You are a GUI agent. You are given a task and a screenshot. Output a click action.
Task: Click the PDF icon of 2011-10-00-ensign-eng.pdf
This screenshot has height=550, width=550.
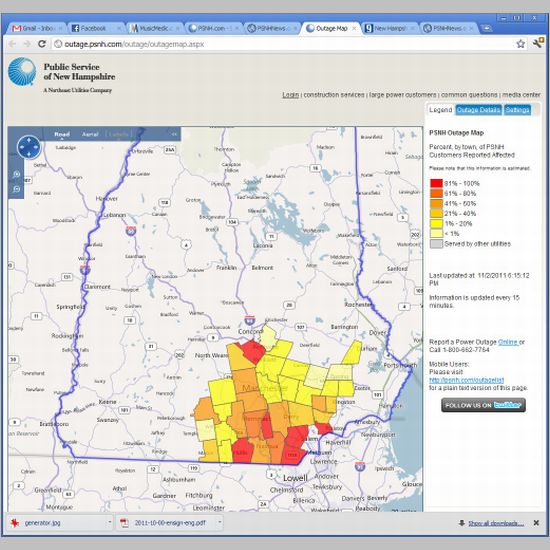click(124, 523)
